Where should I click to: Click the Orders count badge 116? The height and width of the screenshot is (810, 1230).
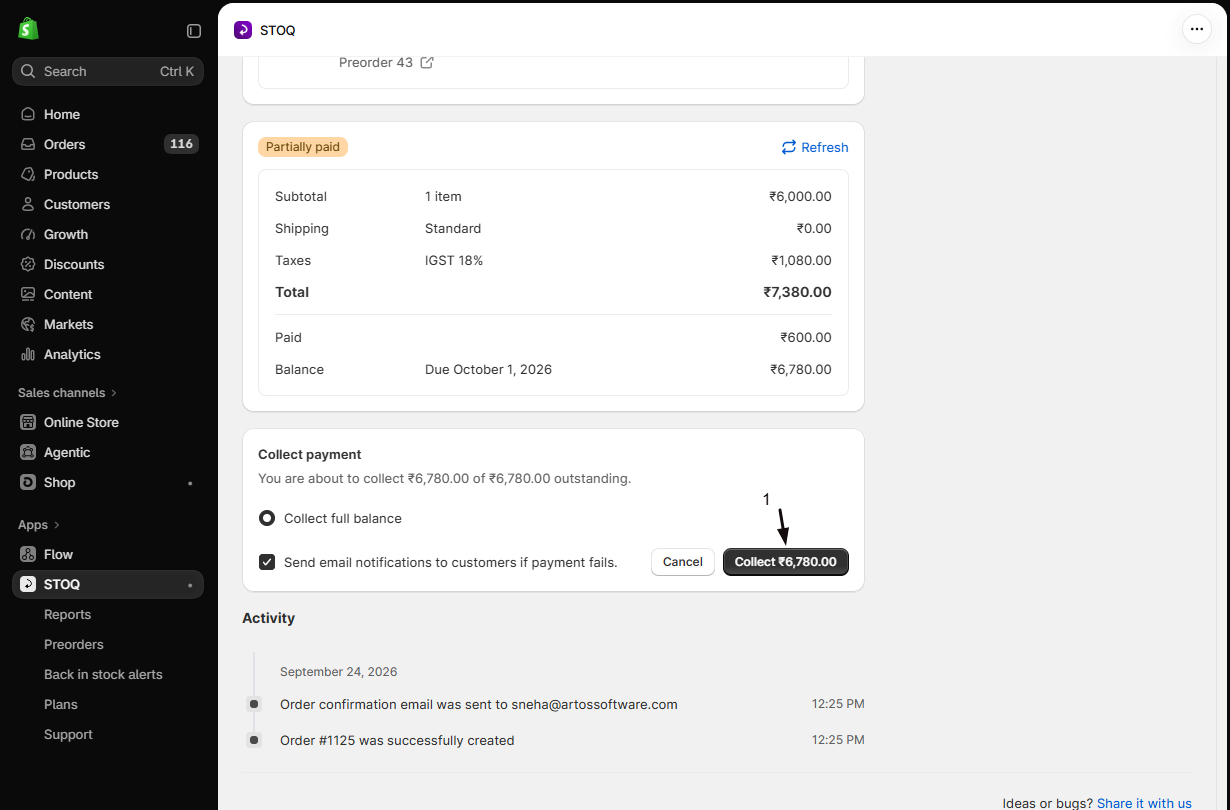point(181,144)
